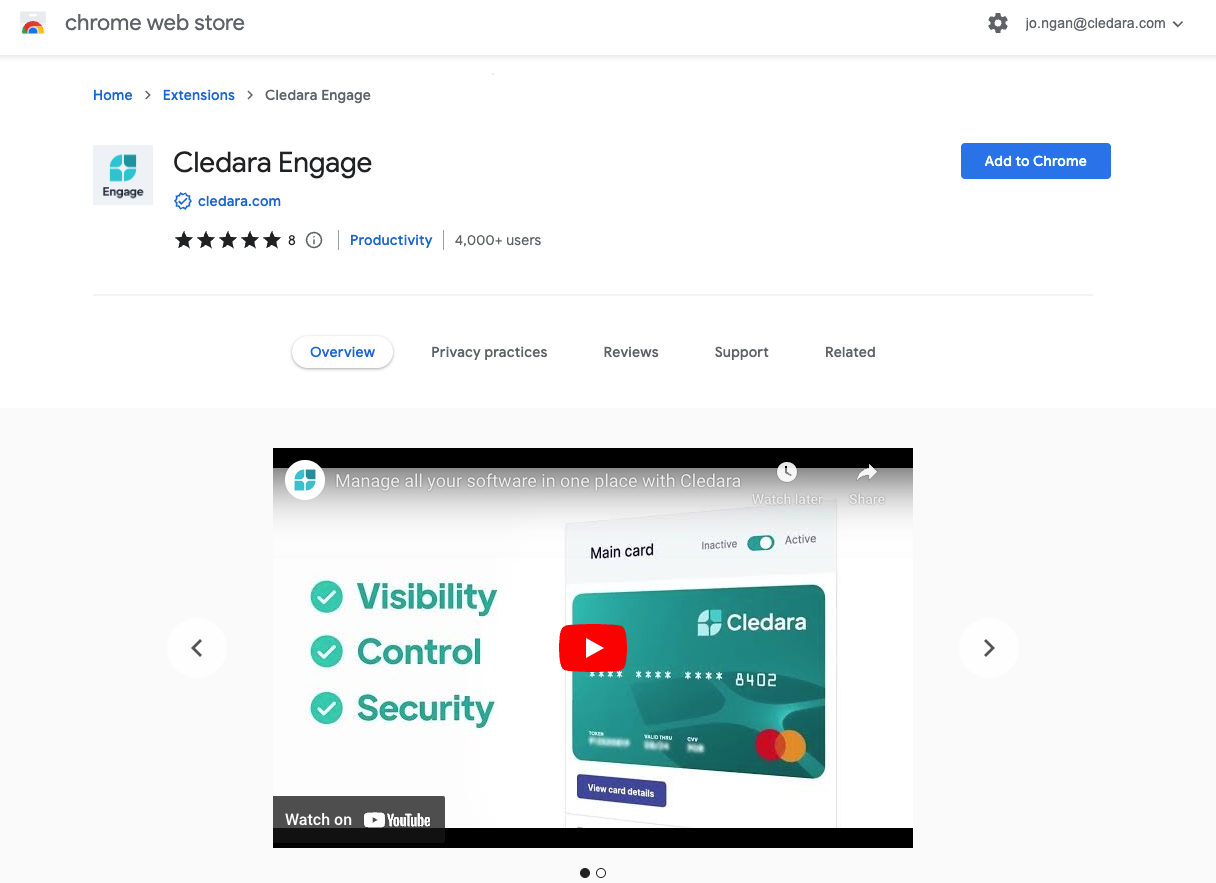Click the 'Cledara Engage' breadcrumb text
Screen dimensions: 1216x883
click(318, 95)
